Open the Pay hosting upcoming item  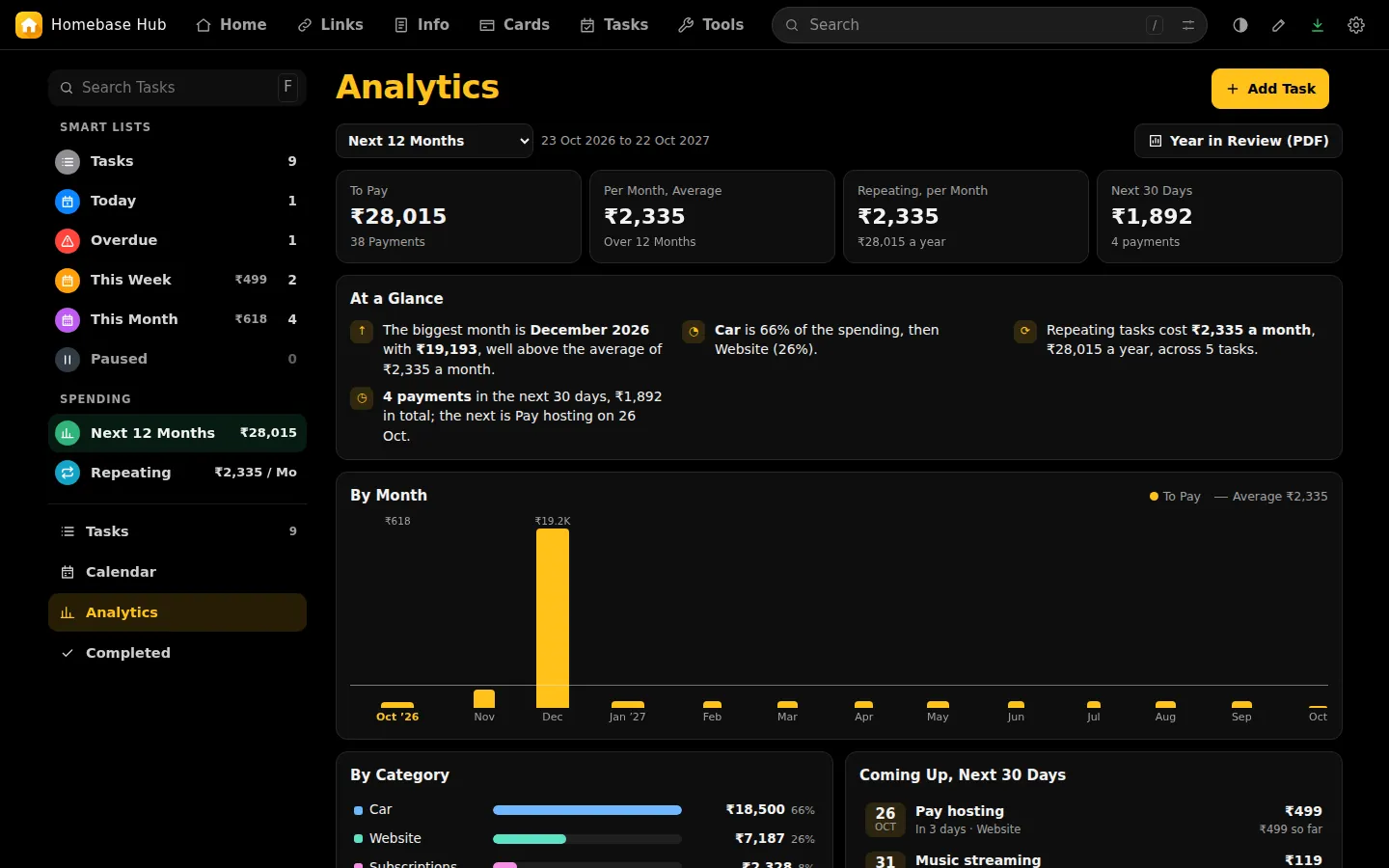(x=1094, y=820)
